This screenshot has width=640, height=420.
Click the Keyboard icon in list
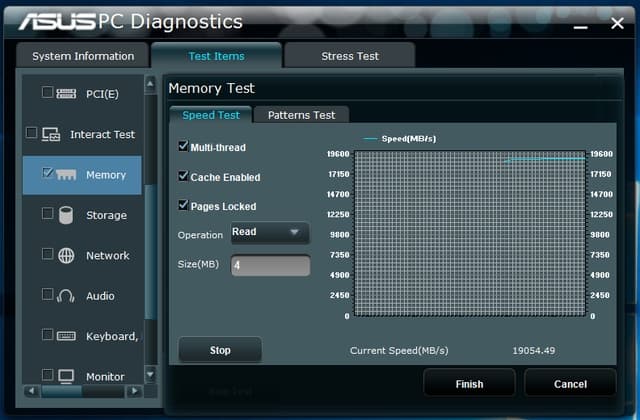tap(66, 336)
